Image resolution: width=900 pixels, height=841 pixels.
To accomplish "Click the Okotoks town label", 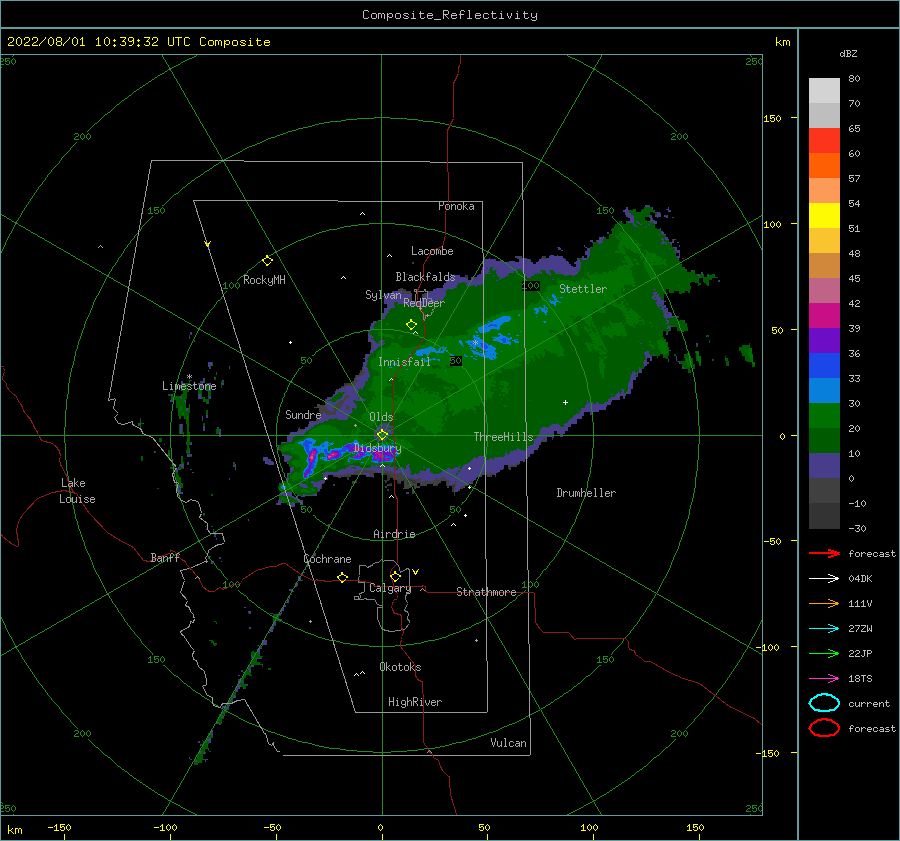I will click(400, 667).
